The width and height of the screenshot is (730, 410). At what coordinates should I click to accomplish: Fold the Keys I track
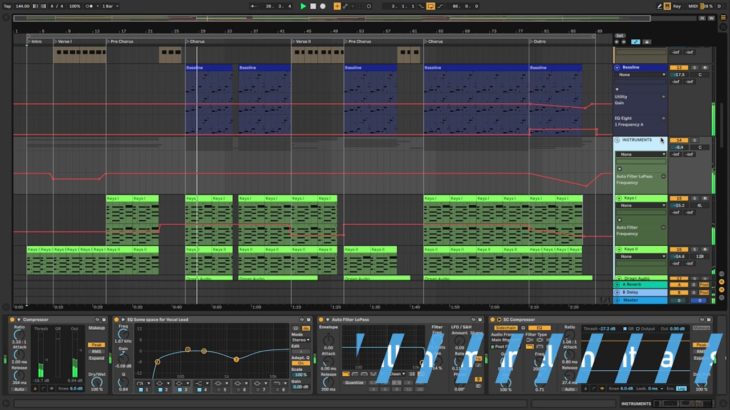pyautogui.click(x=619, y=198)
